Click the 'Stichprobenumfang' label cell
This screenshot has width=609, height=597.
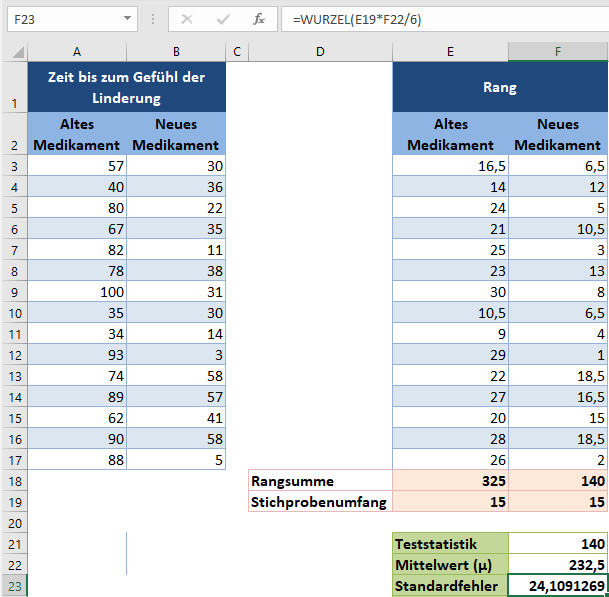pyautogui.click(x=320, y=501)
